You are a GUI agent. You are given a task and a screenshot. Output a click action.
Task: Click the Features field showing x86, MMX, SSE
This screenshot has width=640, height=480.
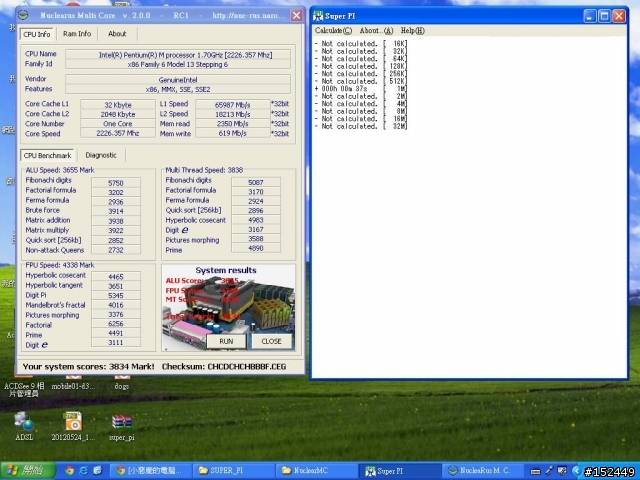[x=178, y=89]
